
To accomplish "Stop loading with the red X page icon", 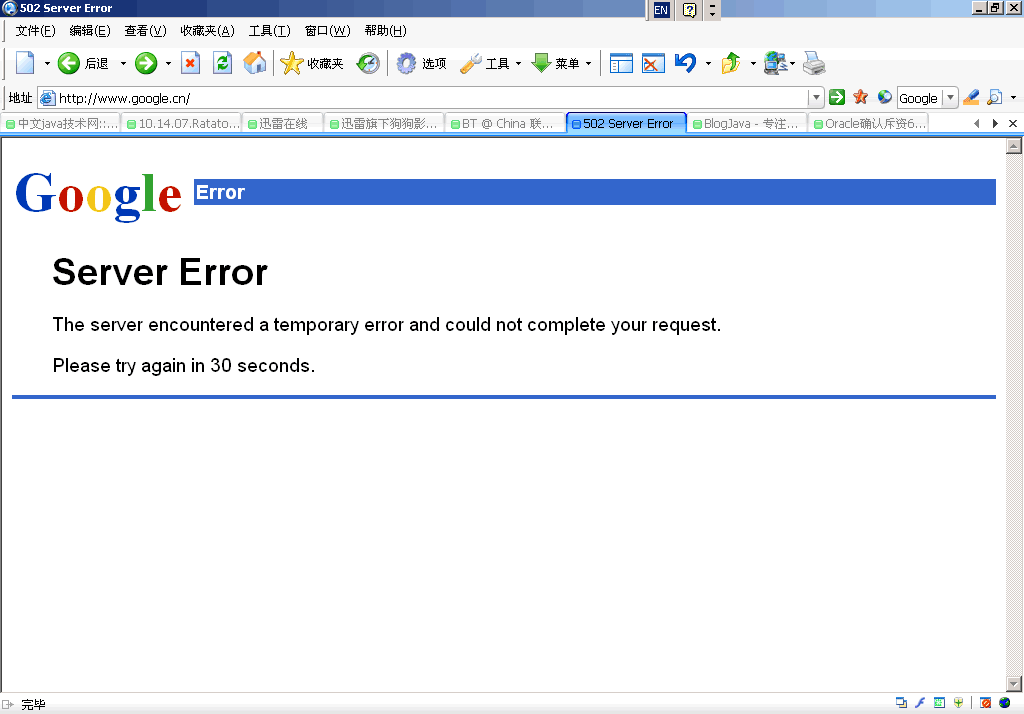I will click(190, 63).
